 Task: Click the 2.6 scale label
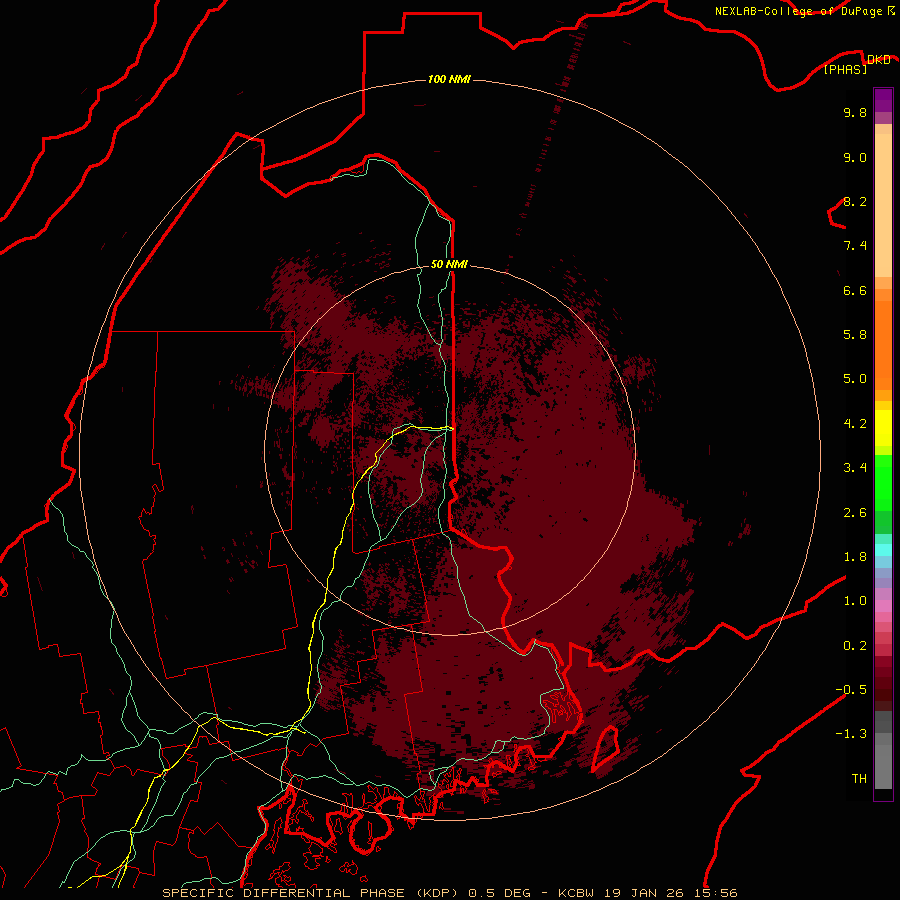click(855, 513)
